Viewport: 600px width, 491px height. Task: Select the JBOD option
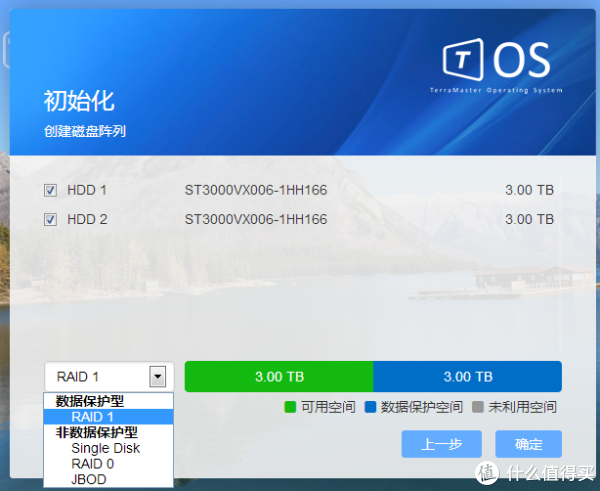[x=88, y=479]
